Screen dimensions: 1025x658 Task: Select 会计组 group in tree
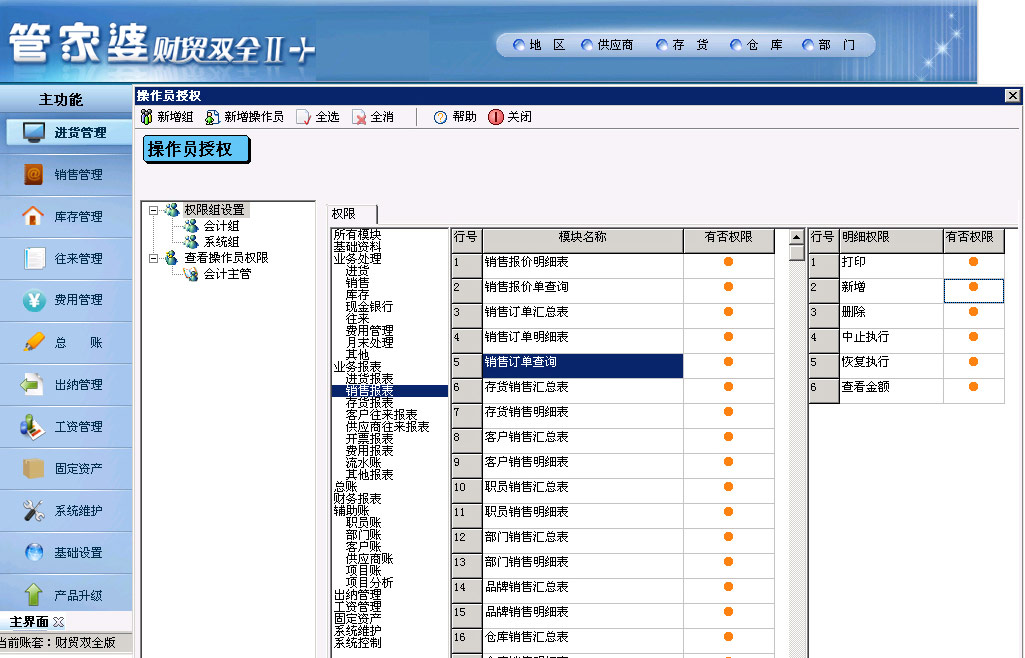tap(221, 226)
